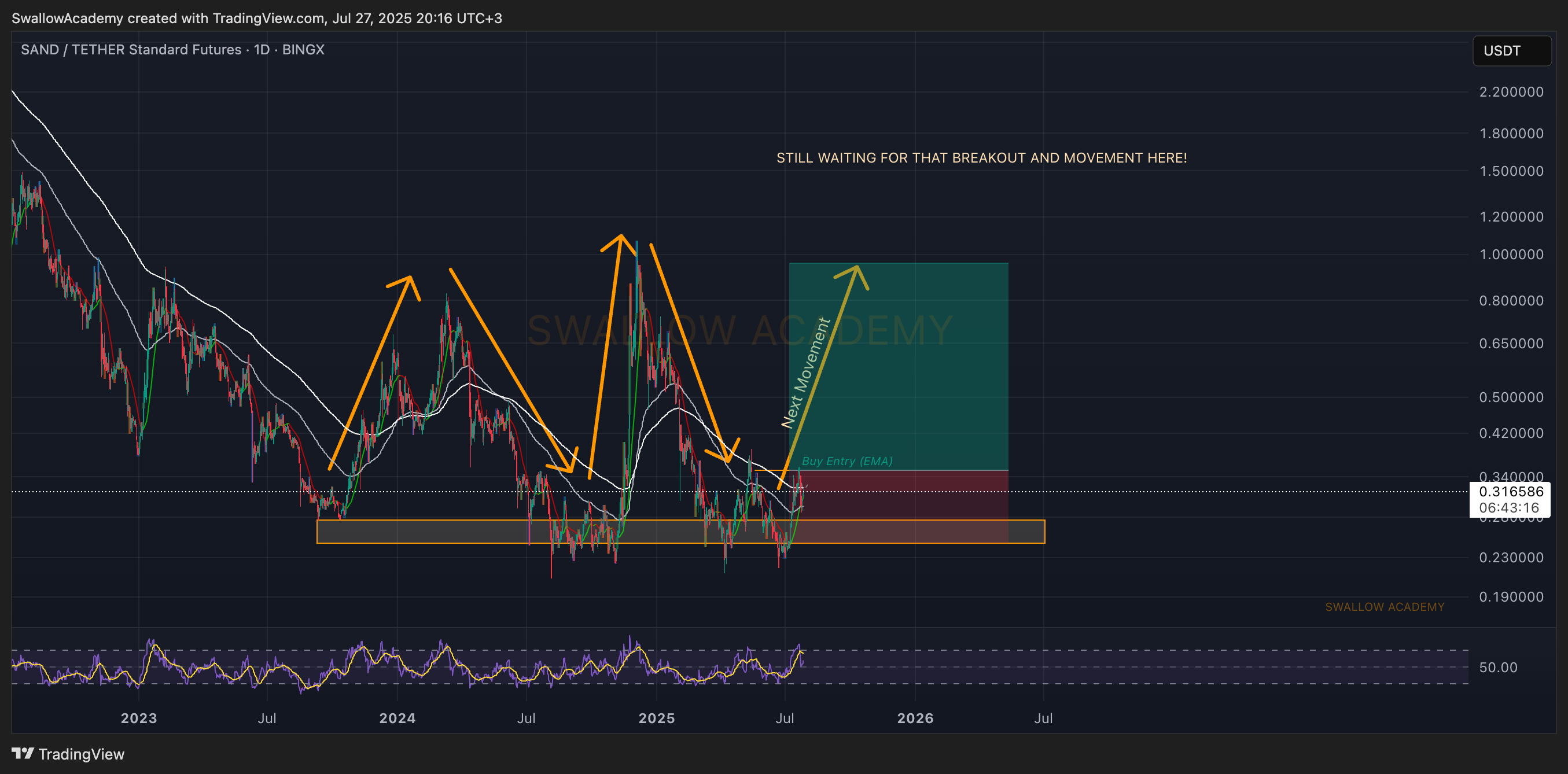Screen dimensions: 1568x774
Task: Click the 0.800000 price axis label
Action: coord(1511,301)
